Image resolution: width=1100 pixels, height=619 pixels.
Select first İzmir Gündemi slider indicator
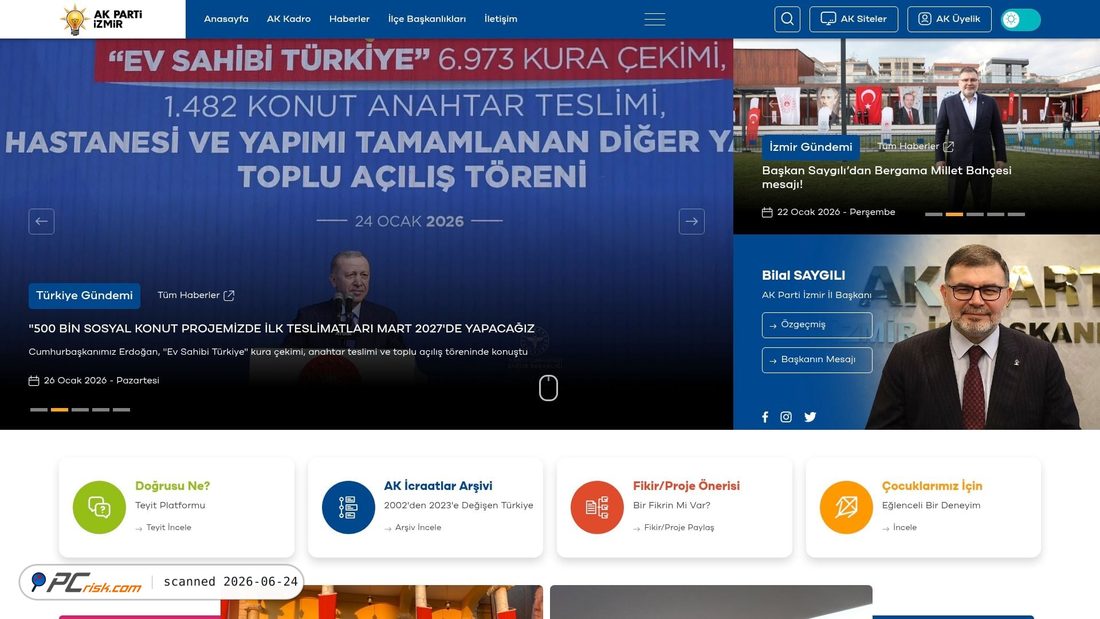934,214
